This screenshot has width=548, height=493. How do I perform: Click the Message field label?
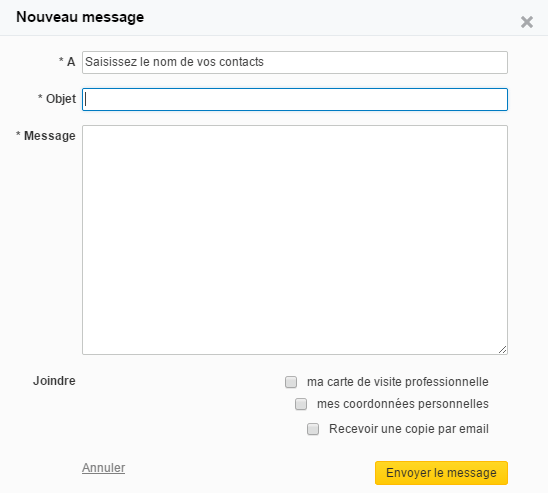[x=50, y=136]
